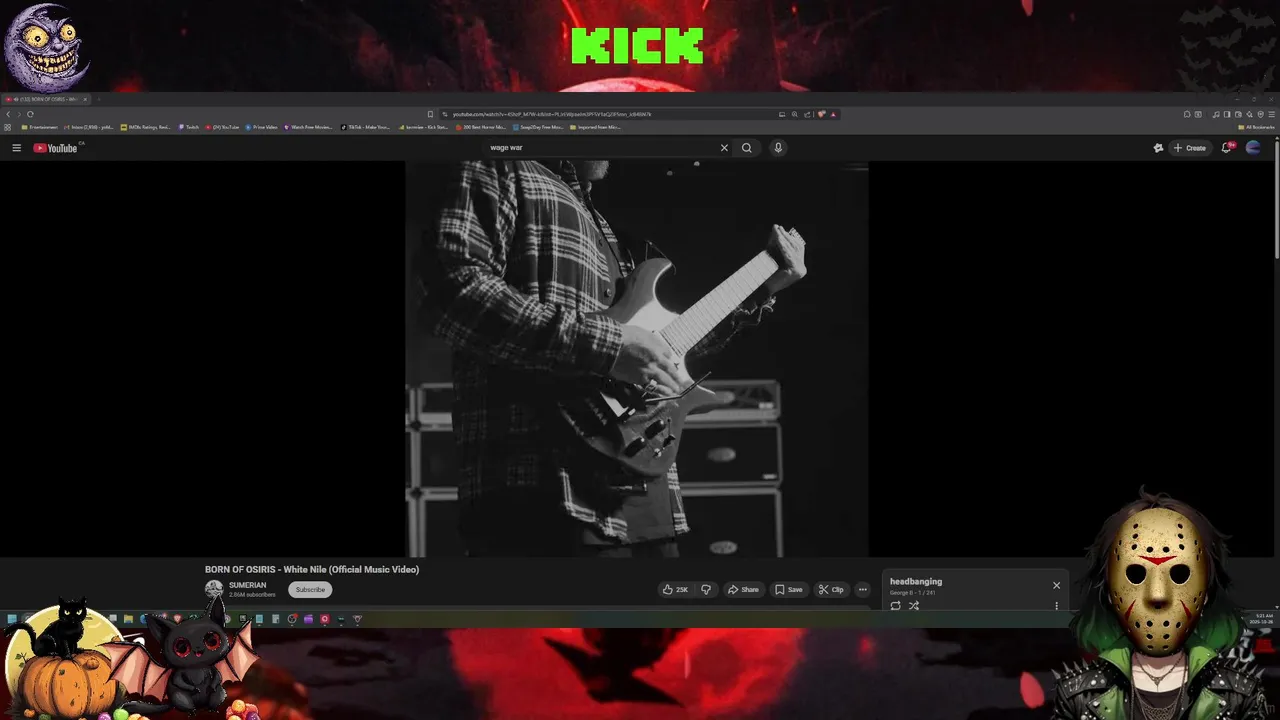Create a Clip of the video
This screenshot has width=1280, height=720.
(831, 590)
